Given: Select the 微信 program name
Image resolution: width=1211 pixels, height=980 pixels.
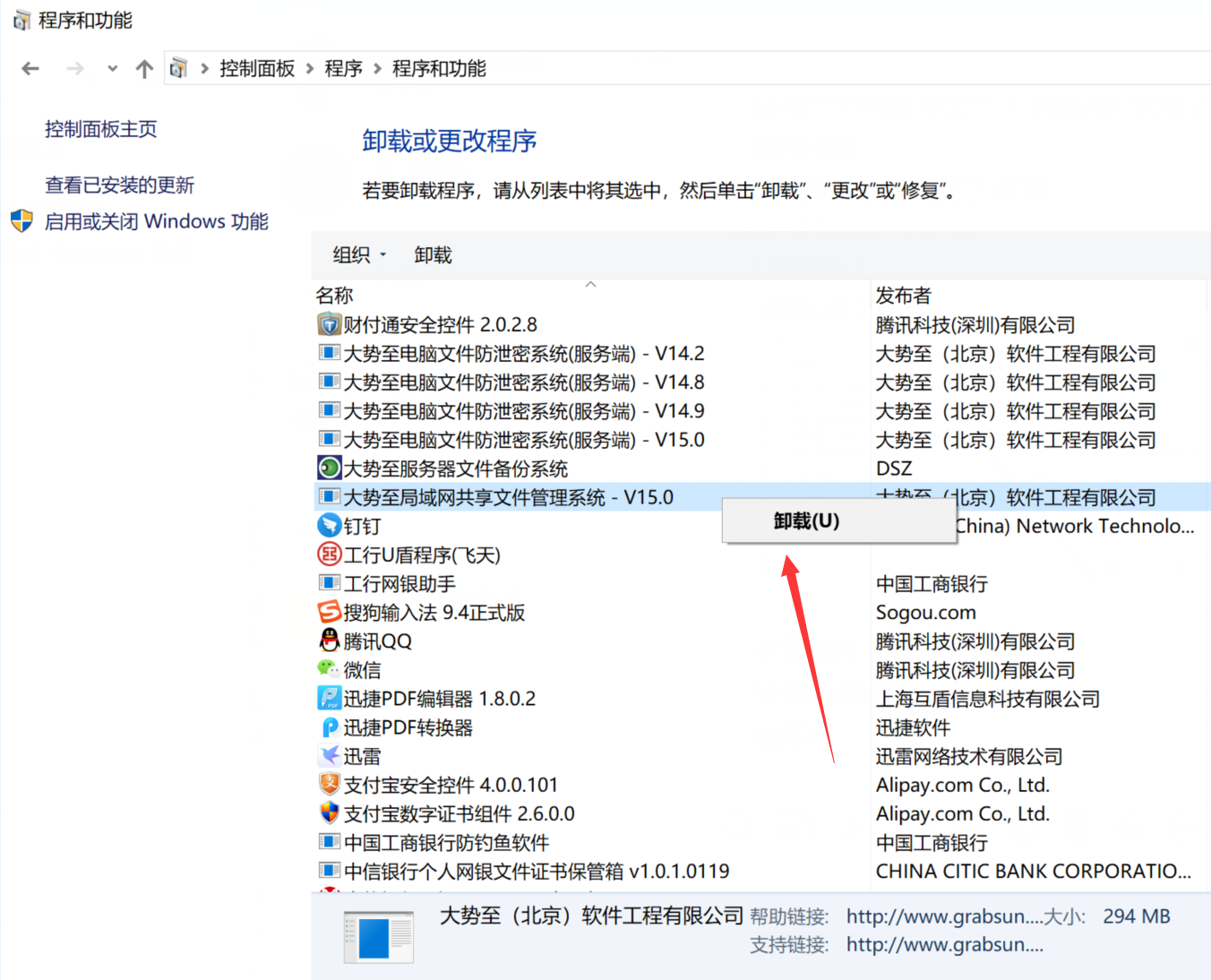Looking at the screenshot, I should pyautogui.click(x=363, y=670).
